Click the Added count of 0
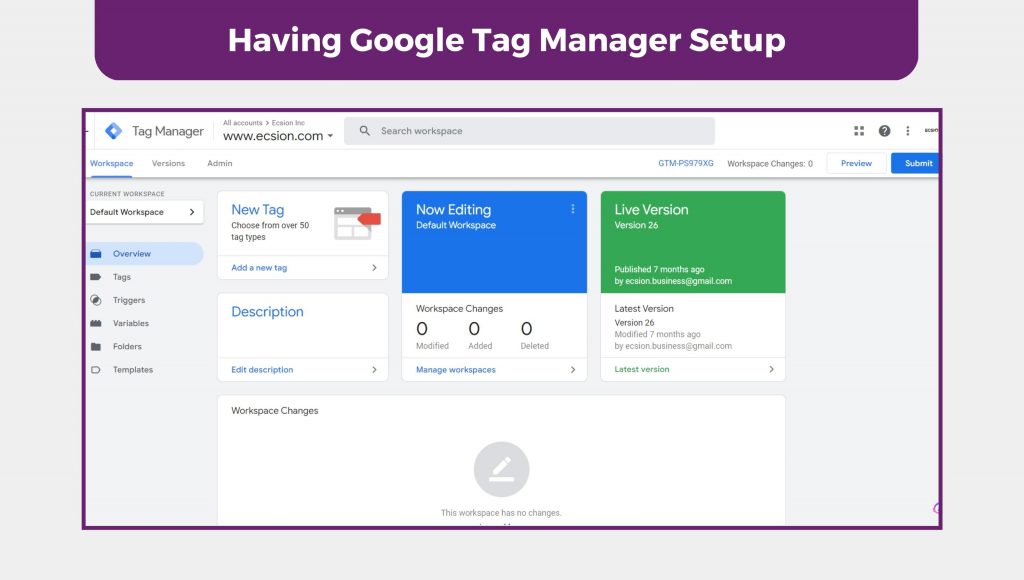 474,329
